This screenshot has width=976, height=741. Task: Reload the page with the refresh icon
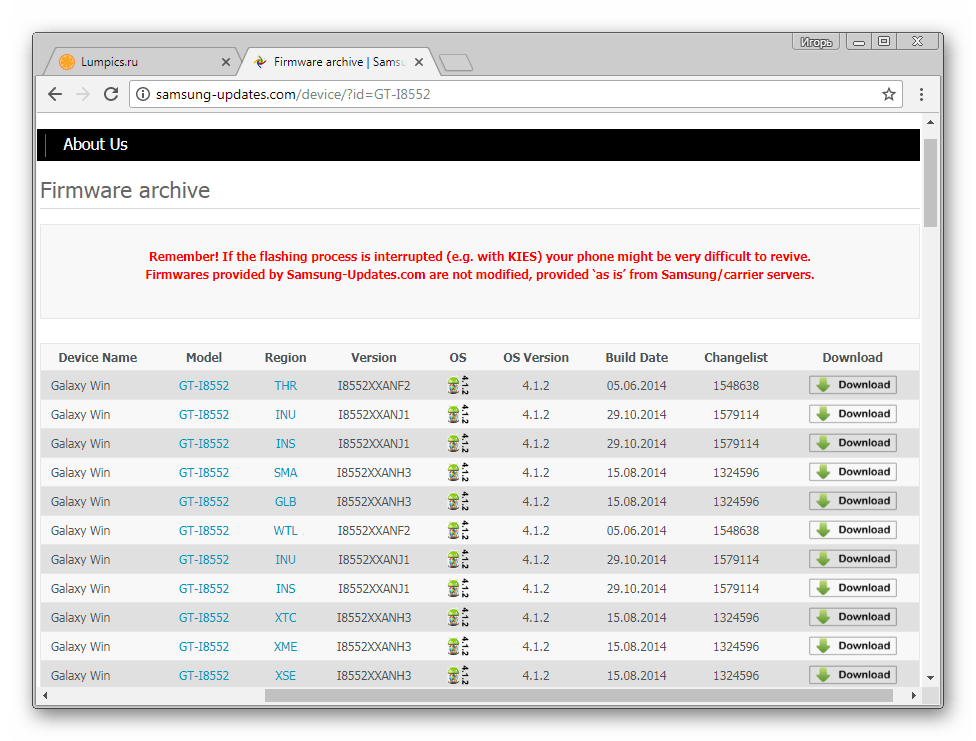(x=111, y=94)
